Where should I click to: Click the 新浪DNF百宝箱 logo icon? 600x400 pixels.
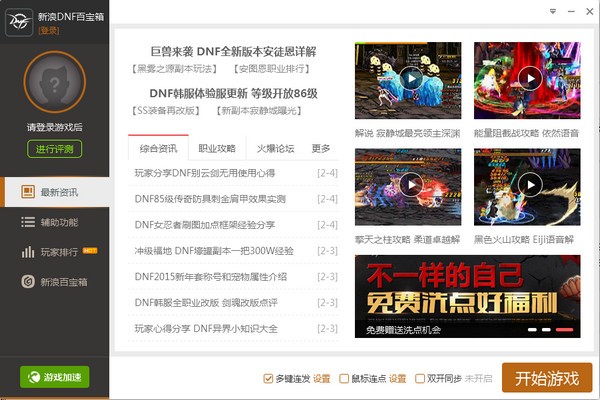[18, 25]
